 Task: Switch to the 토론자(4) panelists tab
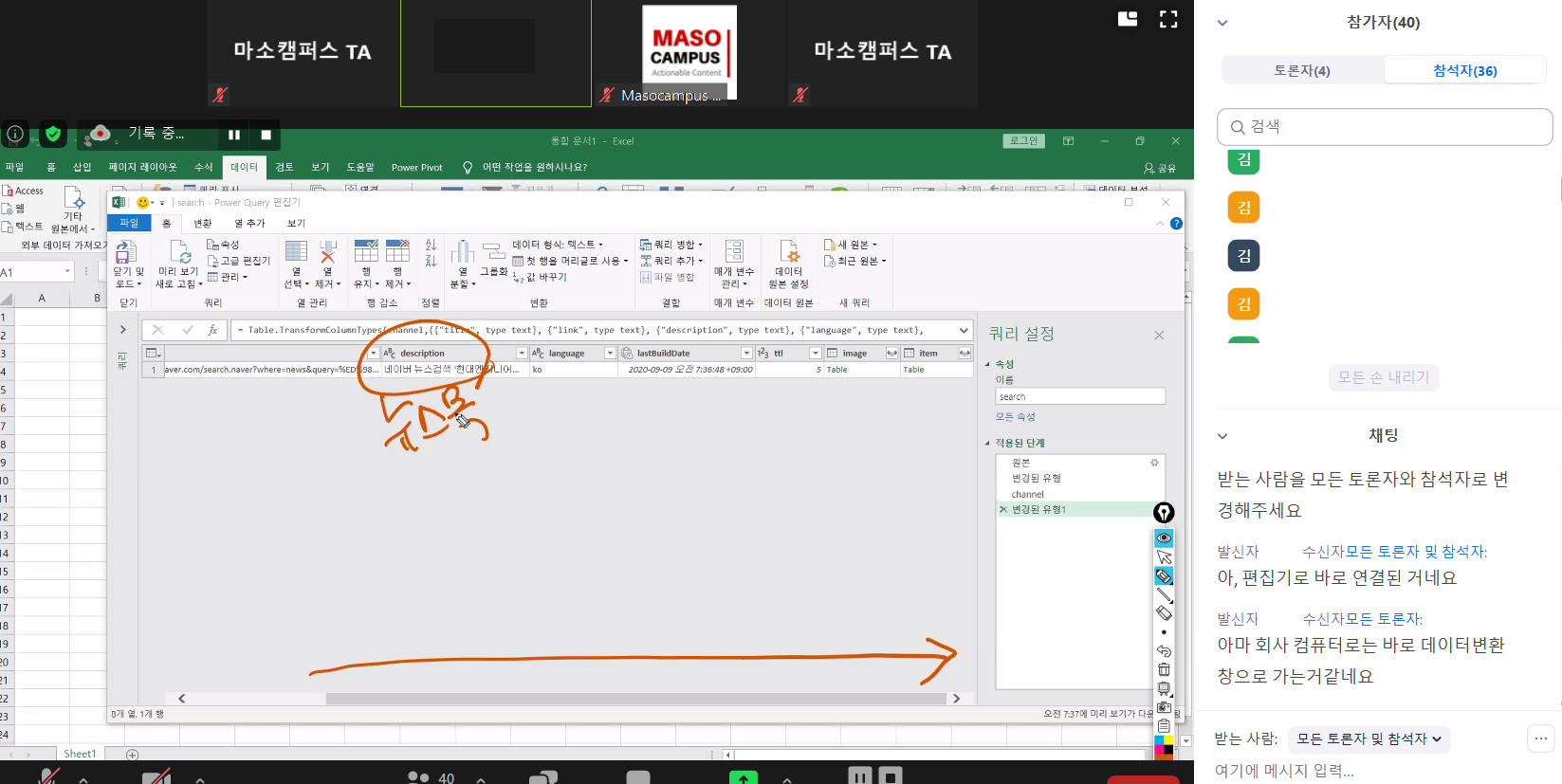[1301, 70]
